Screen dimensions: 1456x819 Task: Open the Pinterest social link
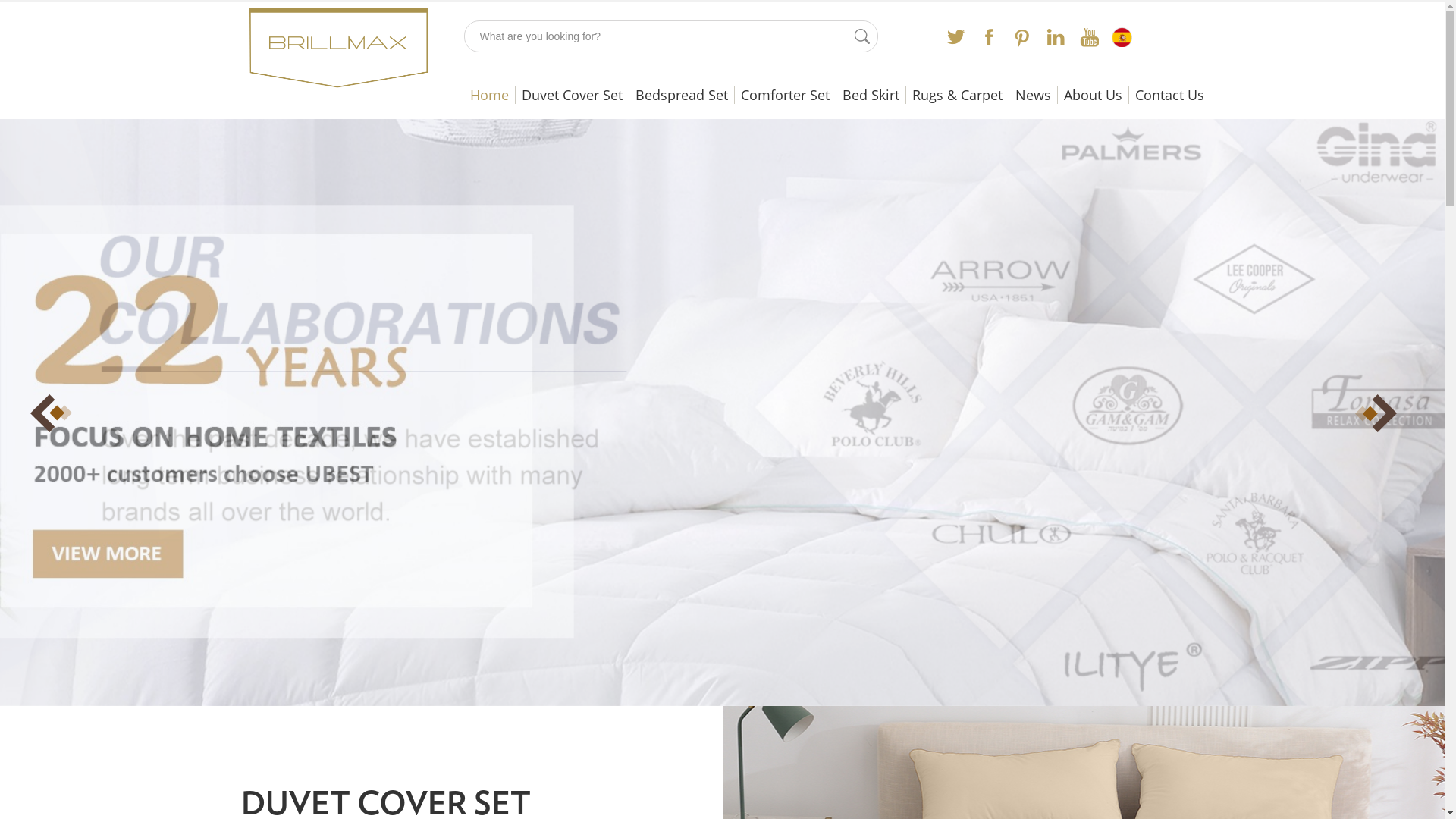(x=1022, y=37)
